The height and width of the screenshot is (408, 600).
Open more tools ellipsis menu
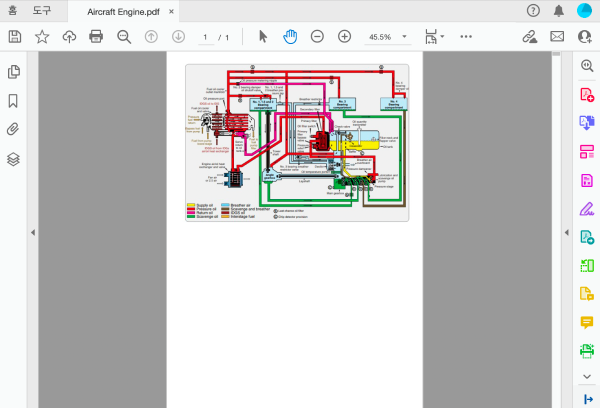point(466,37)
